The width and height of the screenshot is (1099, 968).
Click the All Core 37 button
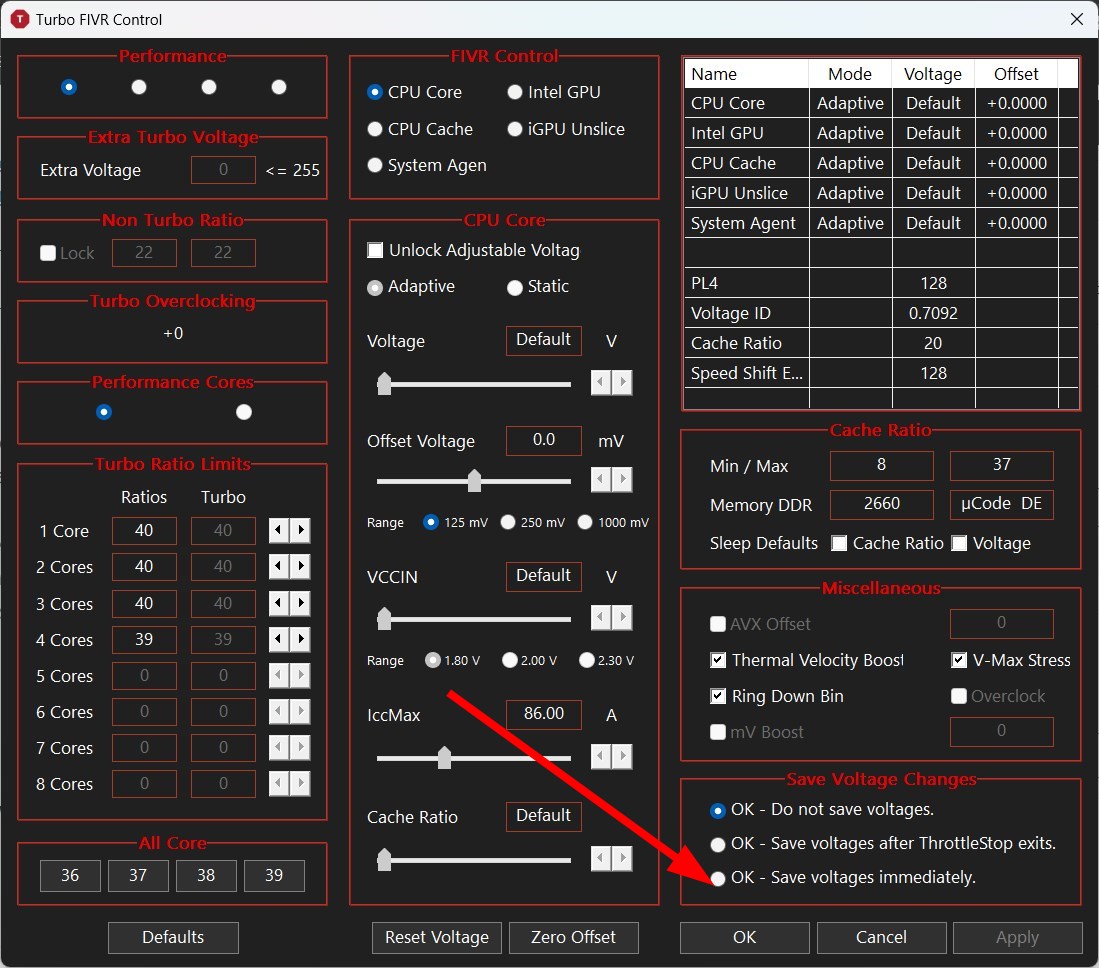tap(138, 875)
